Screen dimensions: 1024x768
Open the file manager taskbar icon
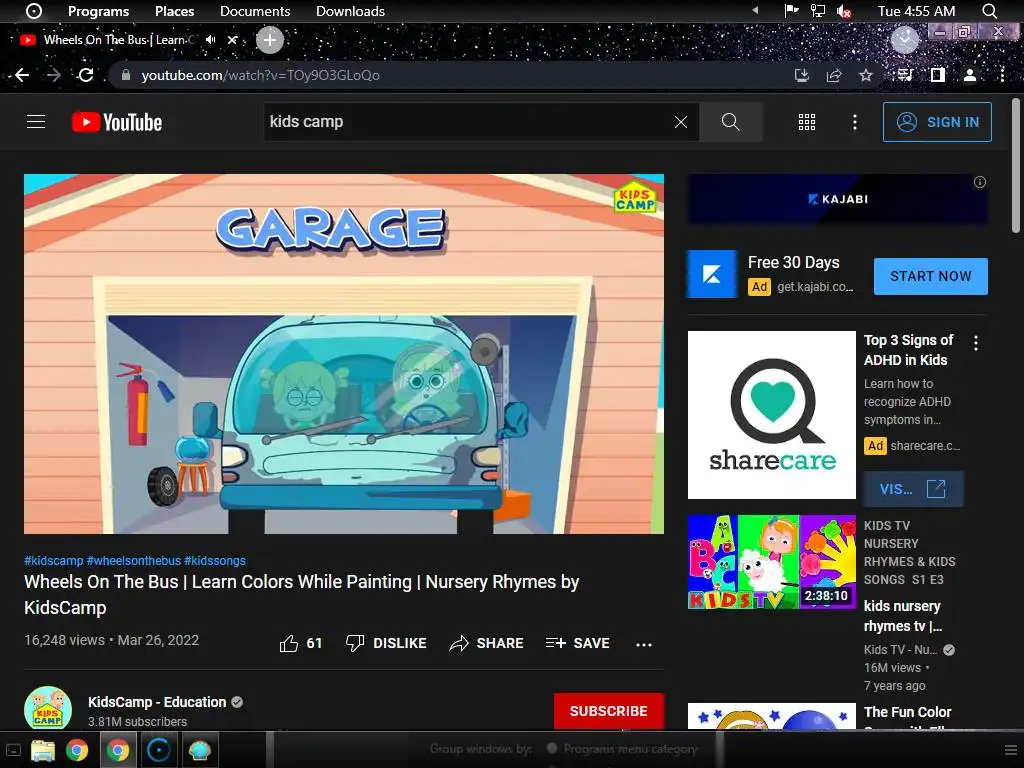pos(43,750)
